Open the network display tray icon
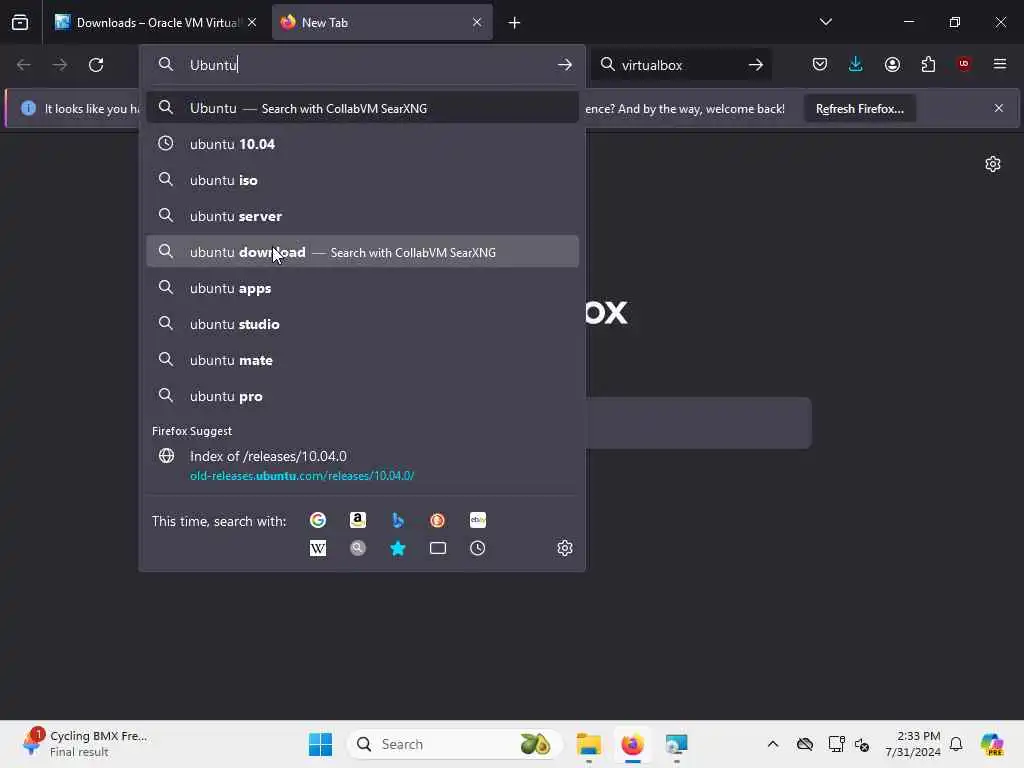This screenshot has width=1024, height=768. [835, 744]
